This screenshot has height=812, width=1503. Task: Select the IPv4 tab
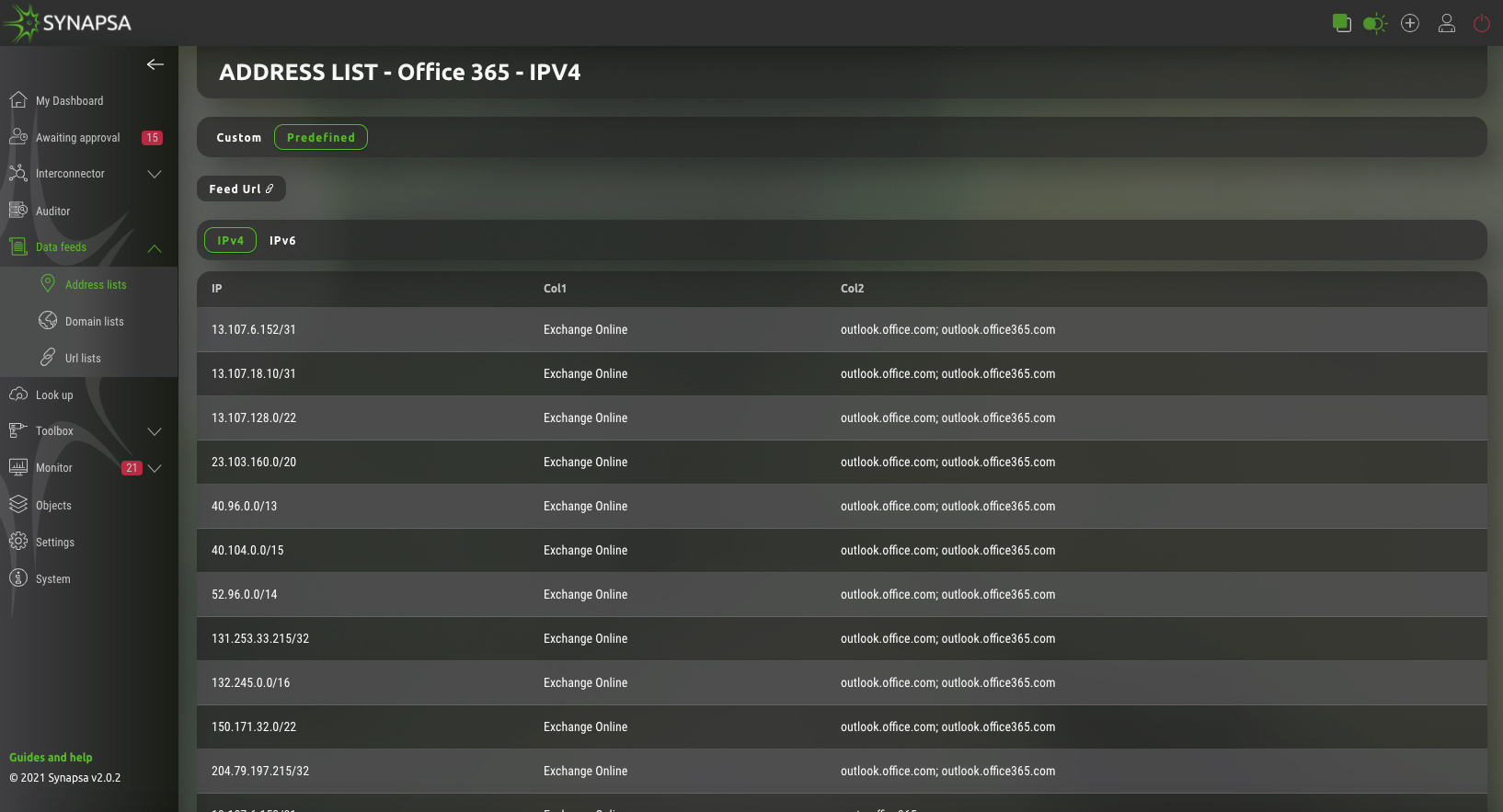[x=230, y=240]
